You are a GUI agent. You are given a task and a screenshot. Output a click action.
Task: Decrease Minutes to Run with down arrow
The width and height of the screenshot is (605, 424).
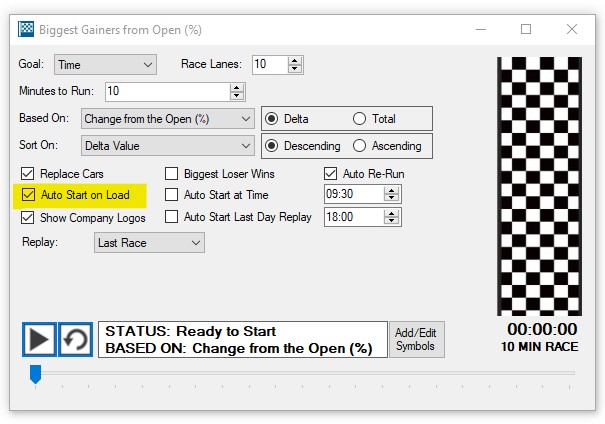(x=237, y=96)
